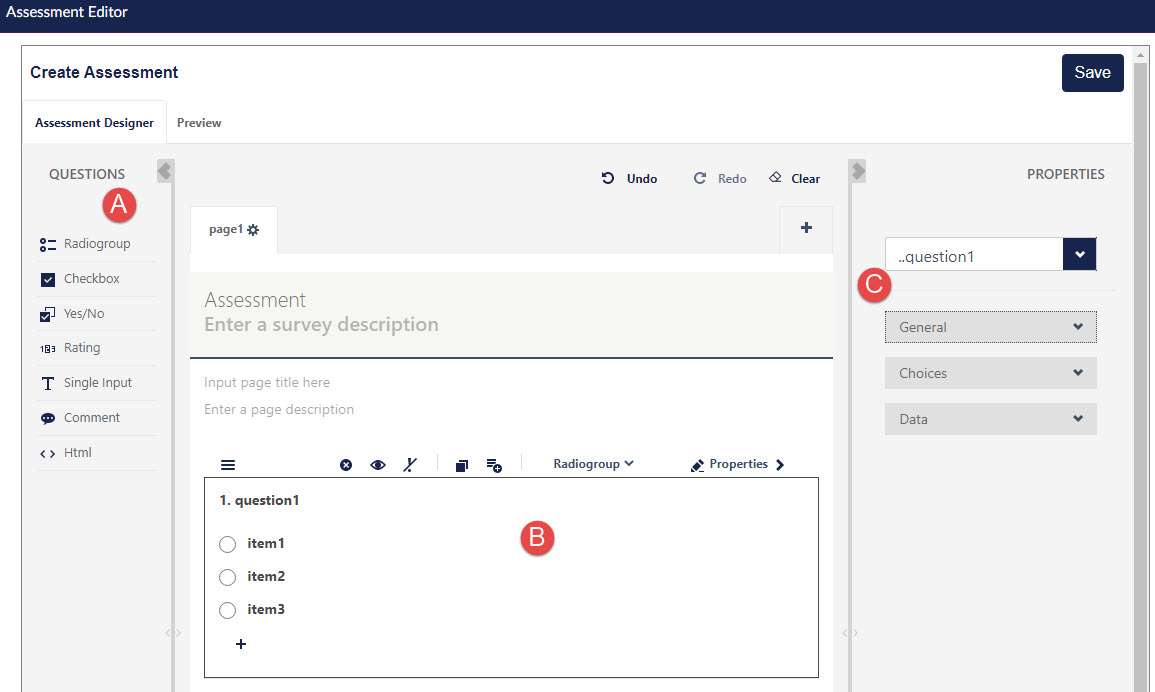
Task: Add a new choice item with plus
Action: coord(241,644)
